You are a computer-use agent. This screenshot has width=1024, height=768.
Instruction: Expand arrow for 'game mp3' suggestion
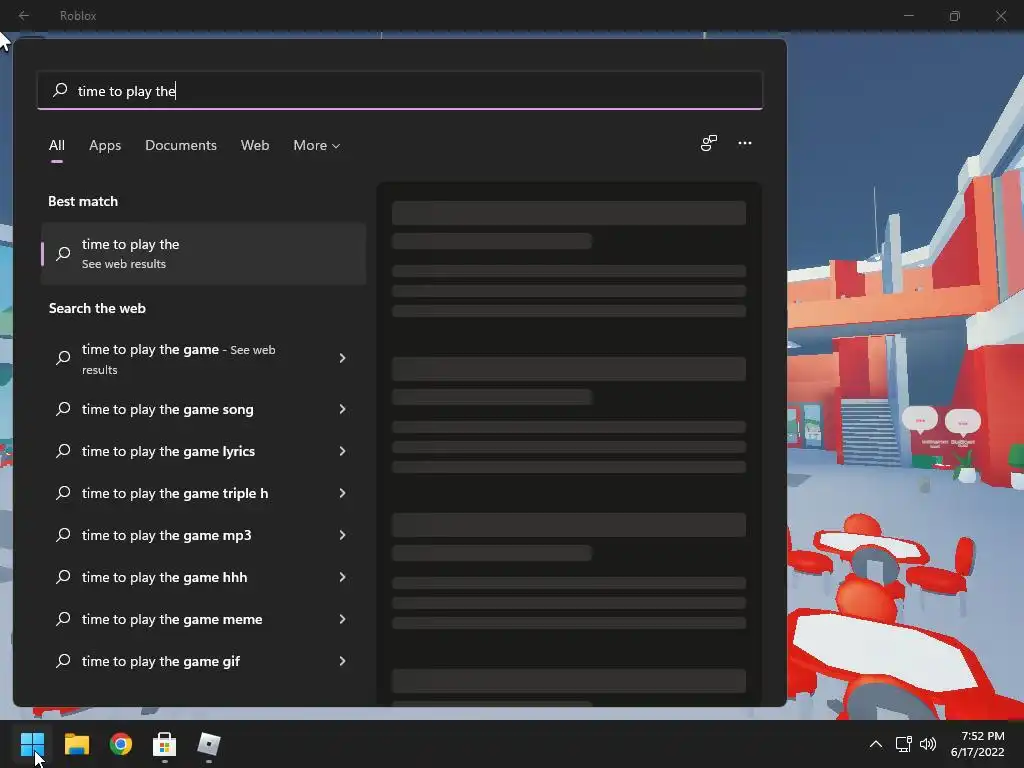point(342,536)
